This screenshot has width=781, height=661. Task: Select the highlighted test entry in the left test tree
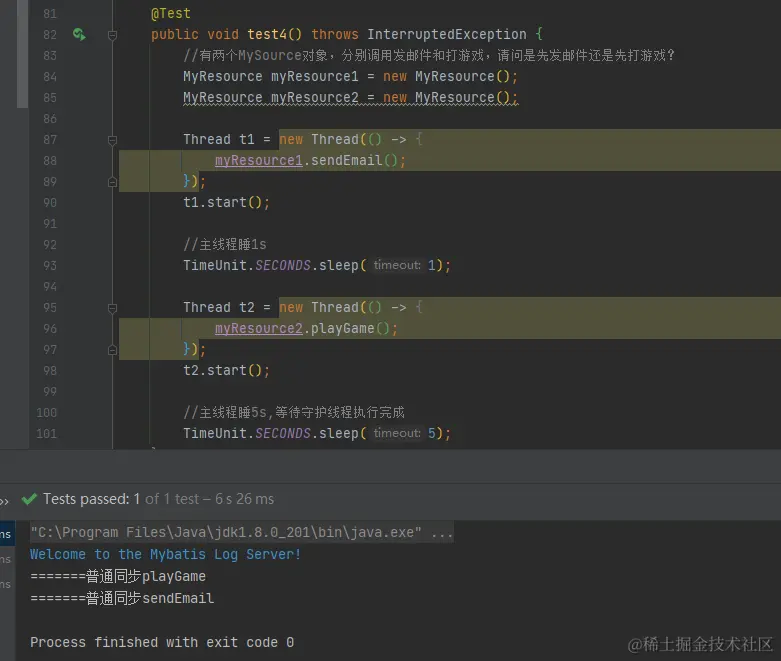click(7, 534)
